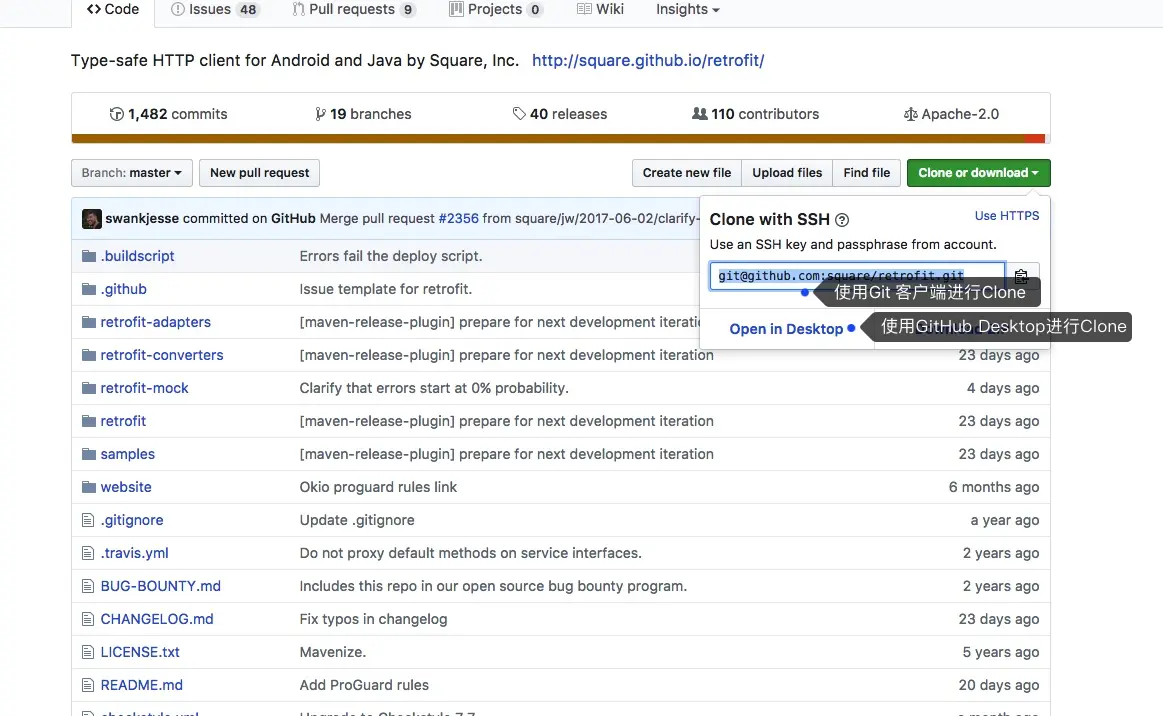Click the retrofit-mock folder icon

pos(89,388)
